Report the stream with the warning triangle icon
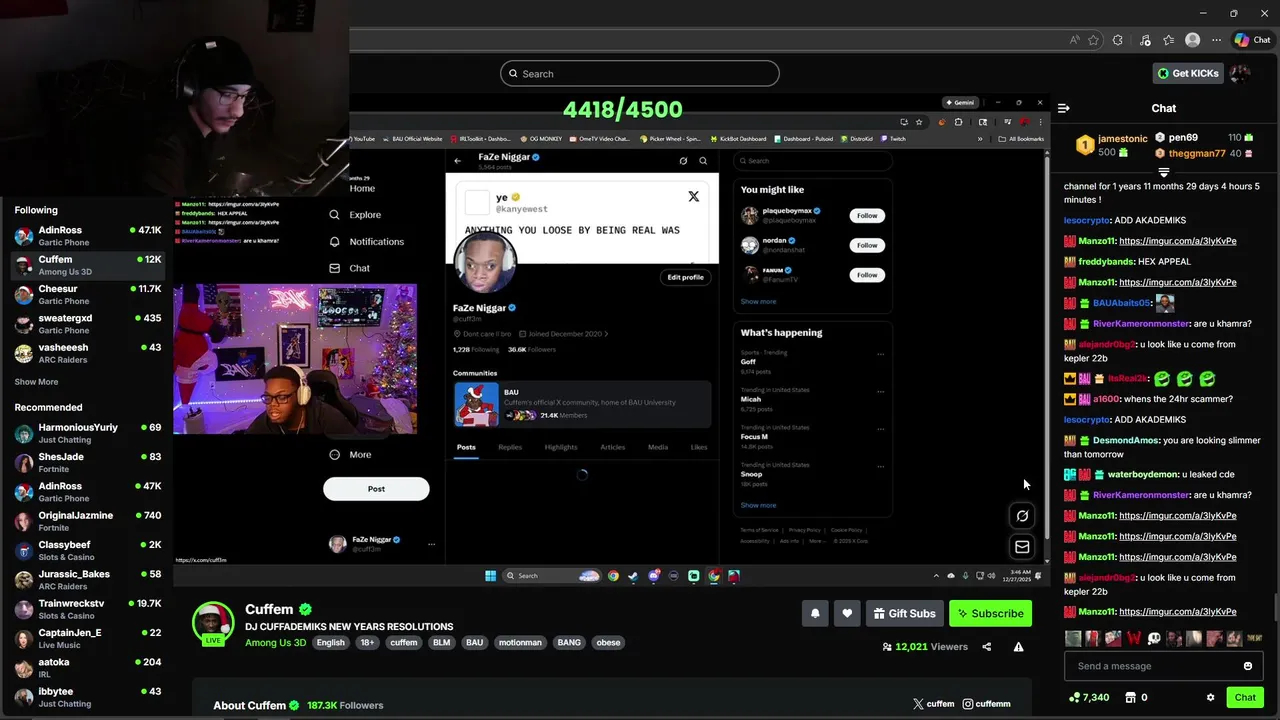1280x720 pixels. pos(1018,647)
